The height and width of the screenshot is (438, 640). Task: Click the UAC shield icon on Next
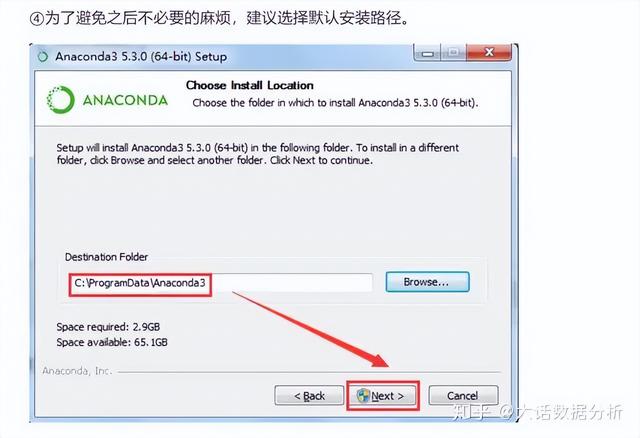(x=362, y=396)
